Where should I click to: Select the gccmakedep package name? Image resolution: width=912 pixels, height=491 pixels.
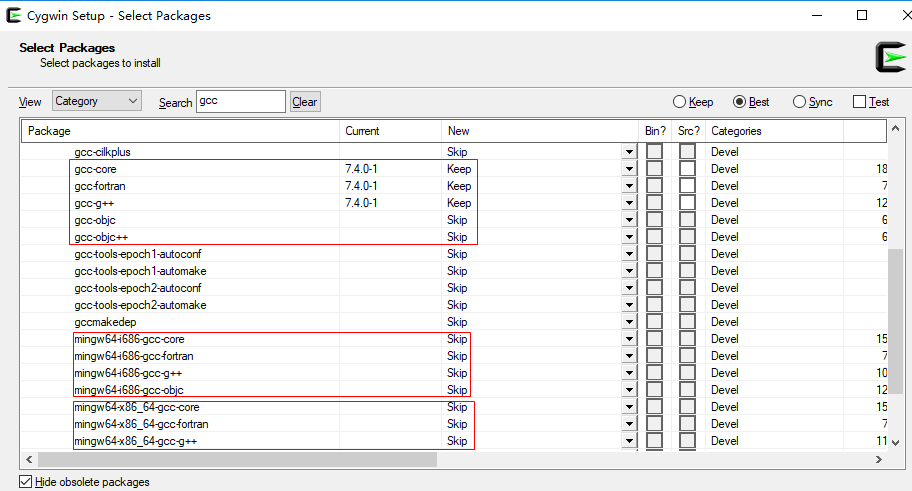(x=105, y=322)
